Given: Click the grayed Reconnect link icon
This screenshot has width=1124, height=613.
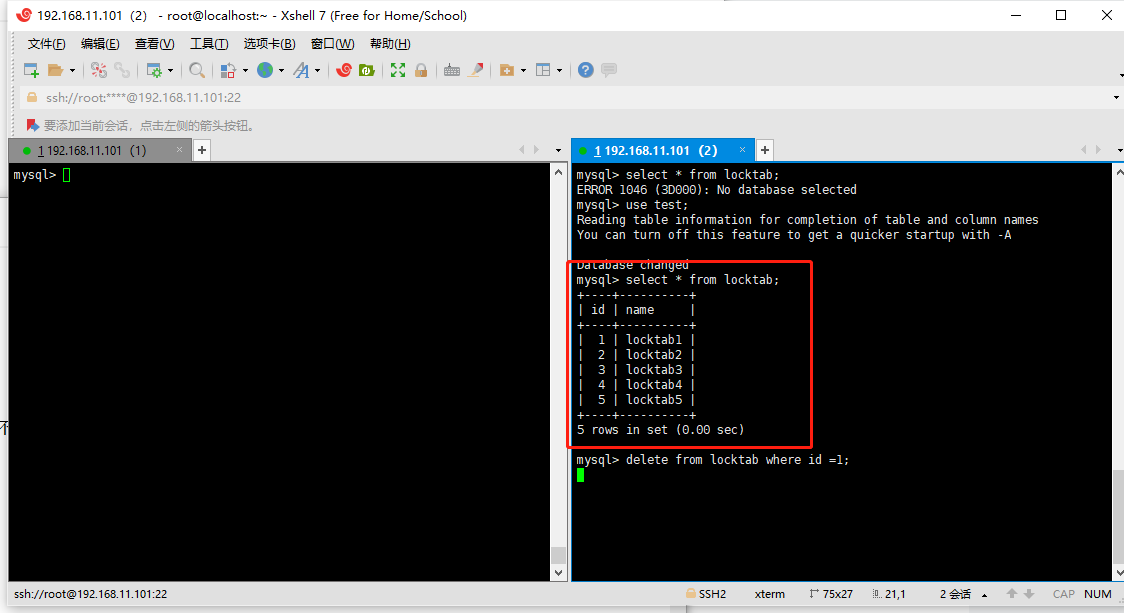Looking at the screenshot, I should [123, 70].
